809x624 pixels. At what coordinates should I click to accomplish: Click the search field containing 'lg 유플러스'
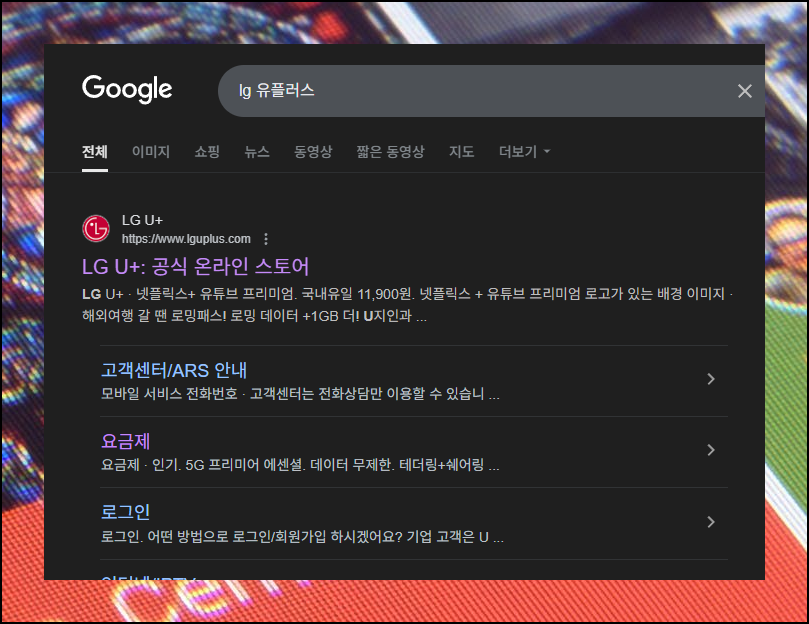[x=491, y=91]
